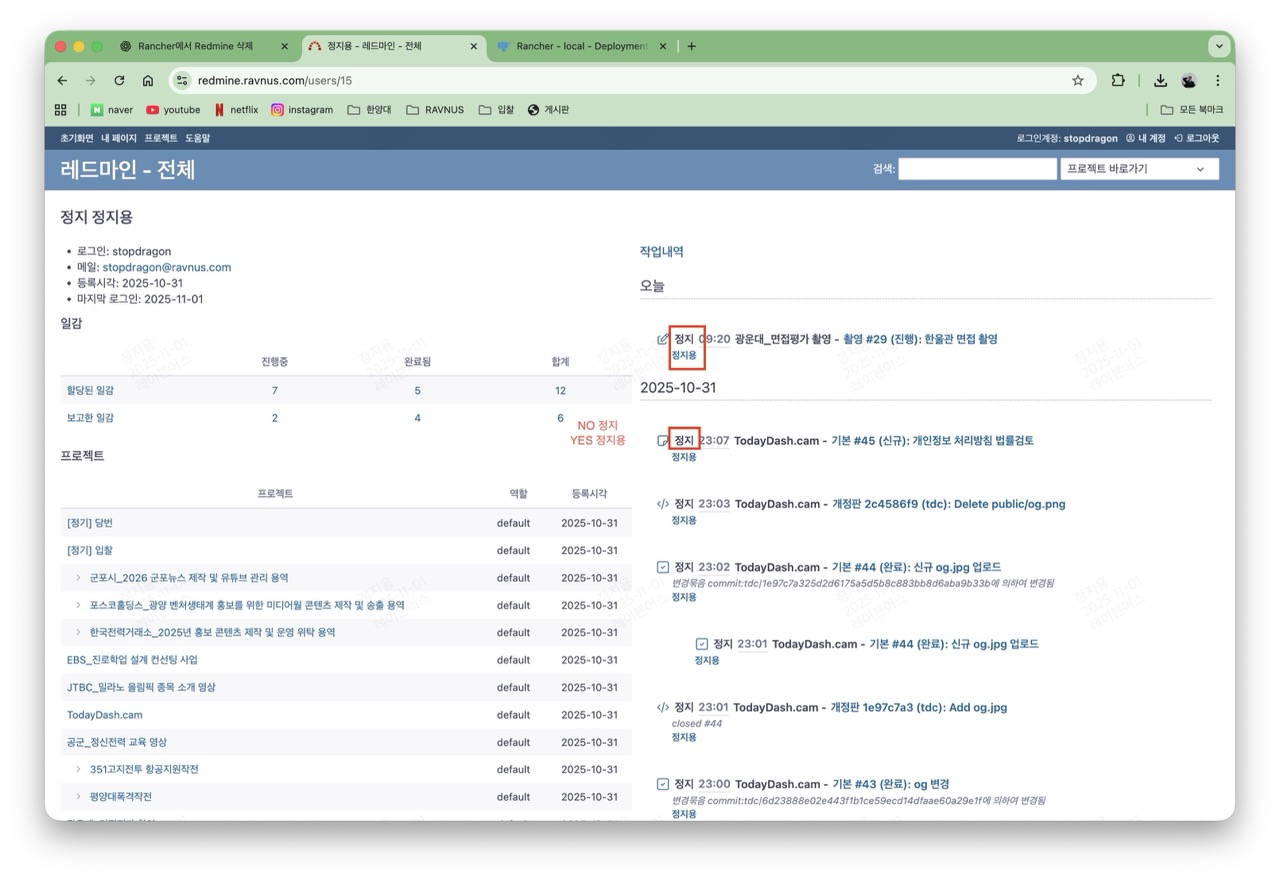This screenshot has width=1280, height=879.
Task: Bookmark page with the star icon
Action: tap(1077, 81)
